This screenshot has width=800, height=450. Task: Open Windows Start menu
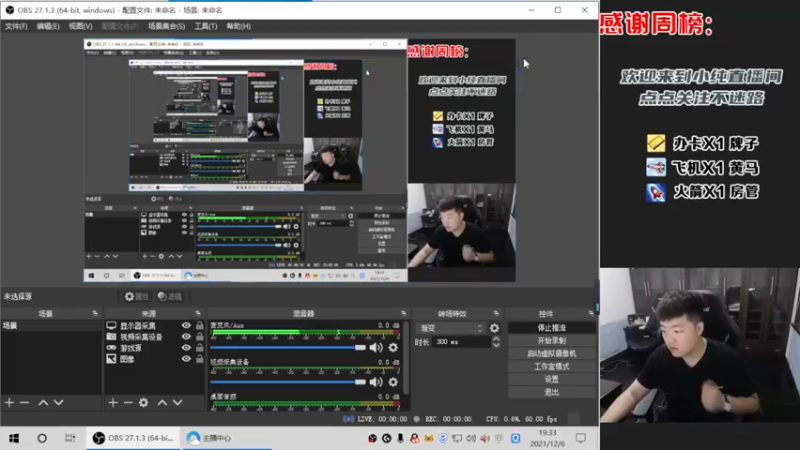pos(14,438)
